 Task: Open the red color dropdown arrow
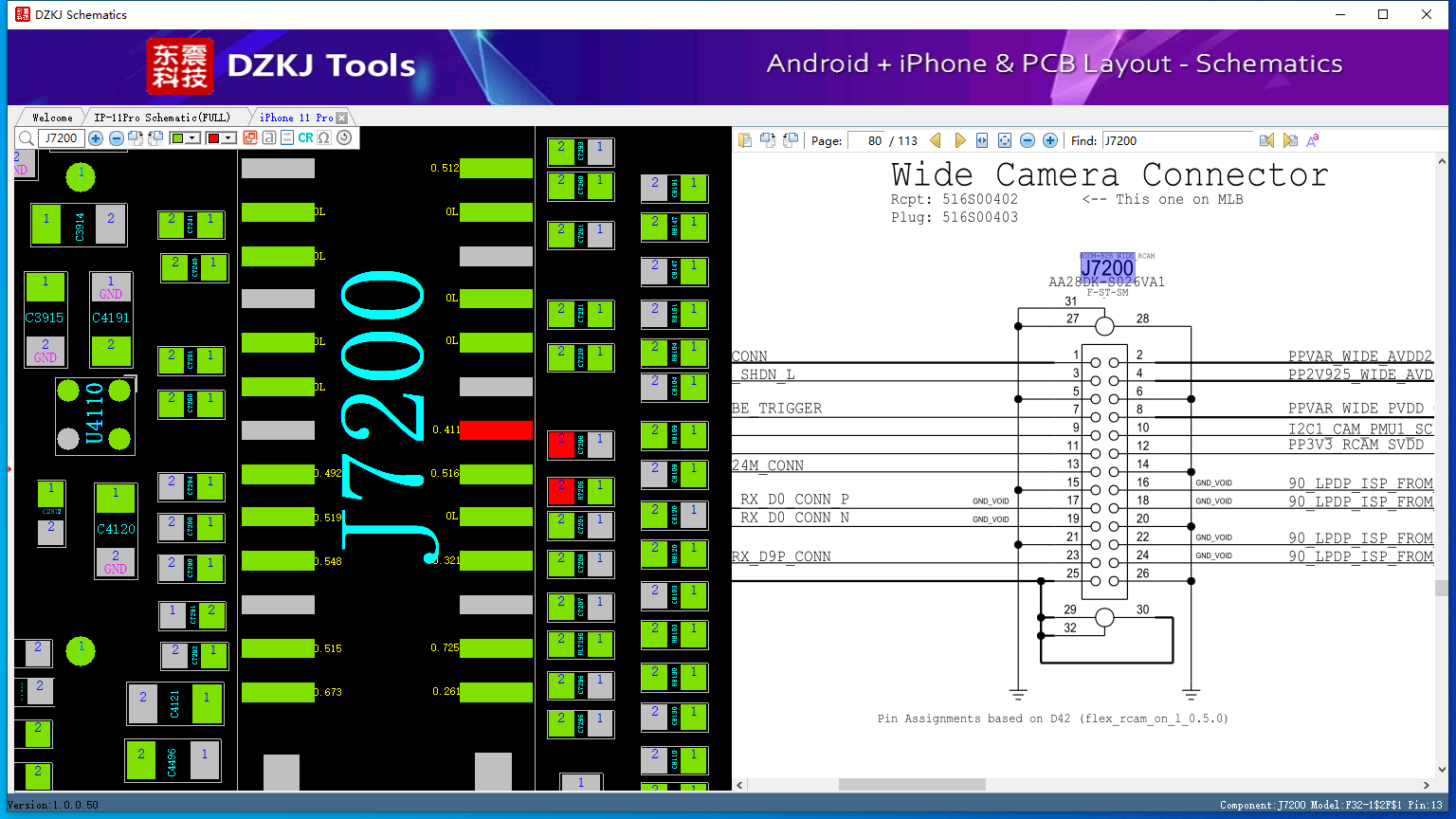point(228,138)
